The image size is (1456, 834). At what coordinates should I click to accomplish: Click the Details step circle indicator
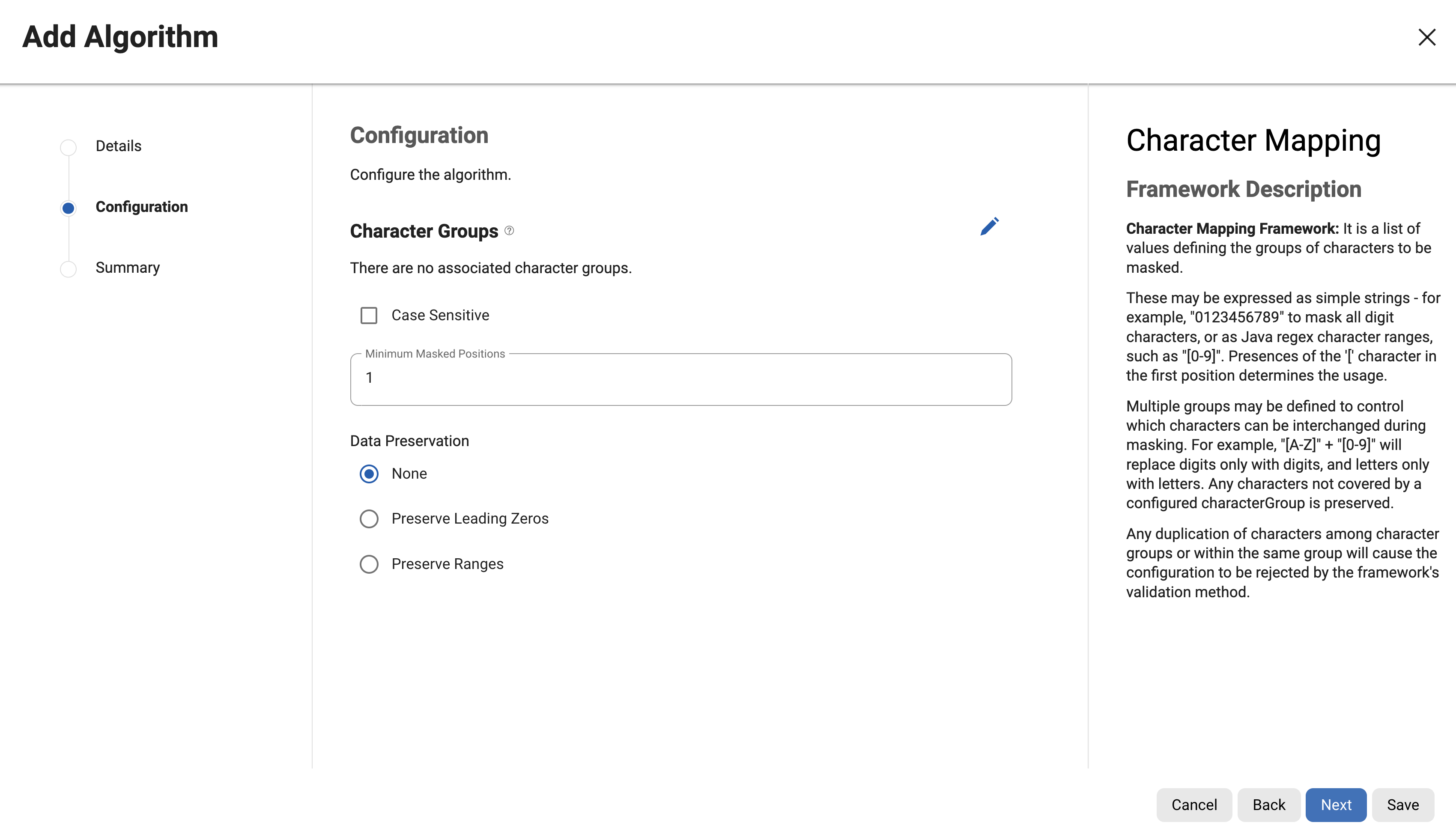68,147
